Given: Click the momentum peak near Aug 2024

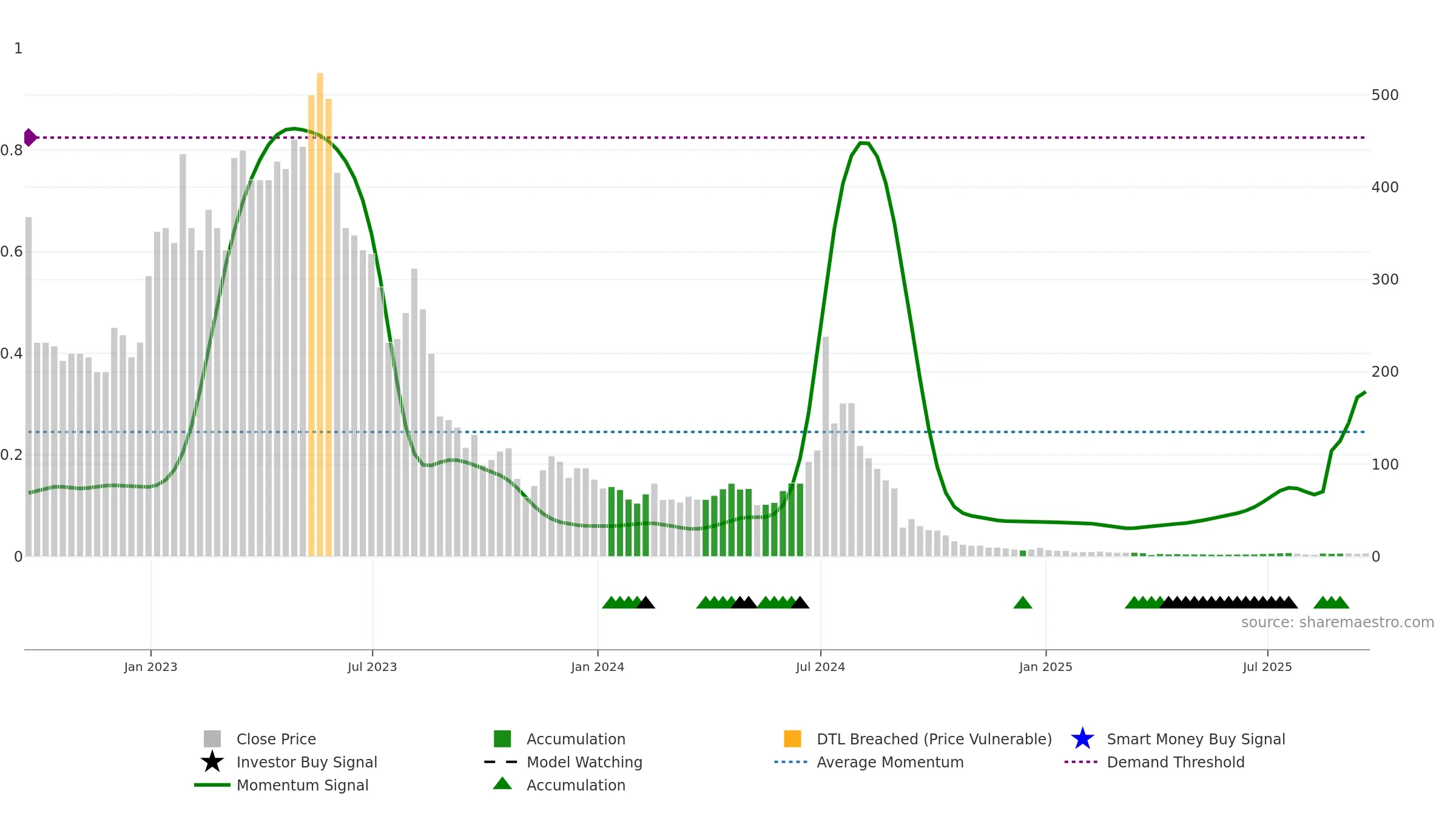Looking at the screenshot, I should (864, 143).
